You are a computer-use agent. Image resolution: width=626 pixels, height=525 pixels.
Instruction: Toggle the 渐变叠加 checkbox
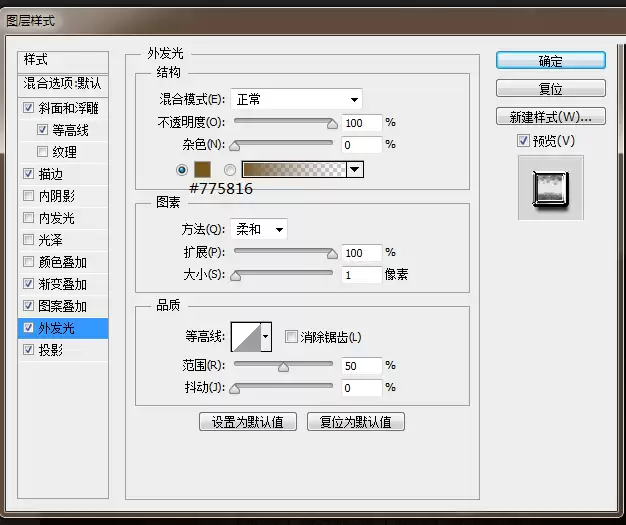(x=28, y=283)
